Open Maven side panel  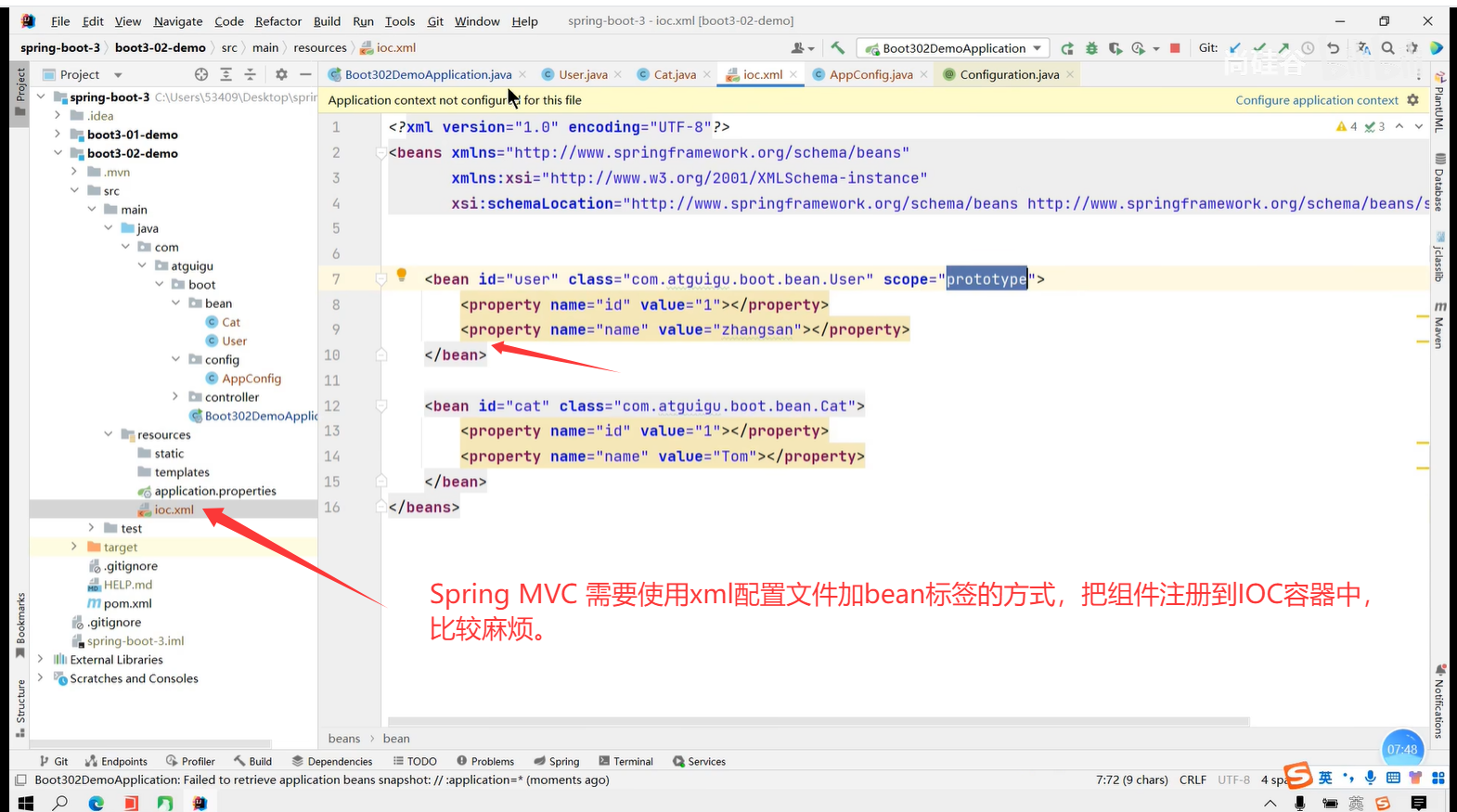point(1439,326)
